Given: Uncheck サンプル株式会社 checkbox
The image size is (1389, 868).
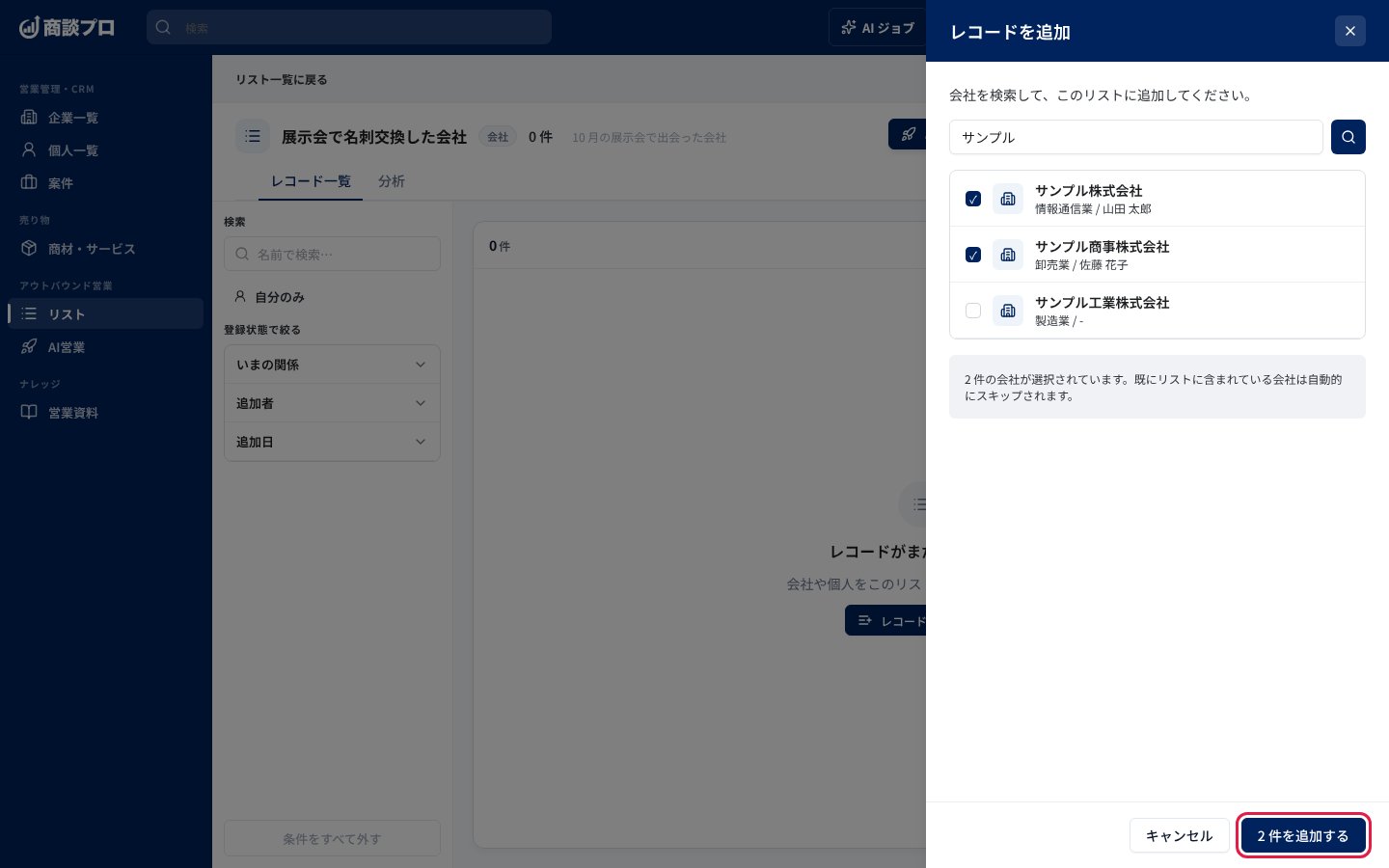Looking at the screenshot, I should click(973, 199).
